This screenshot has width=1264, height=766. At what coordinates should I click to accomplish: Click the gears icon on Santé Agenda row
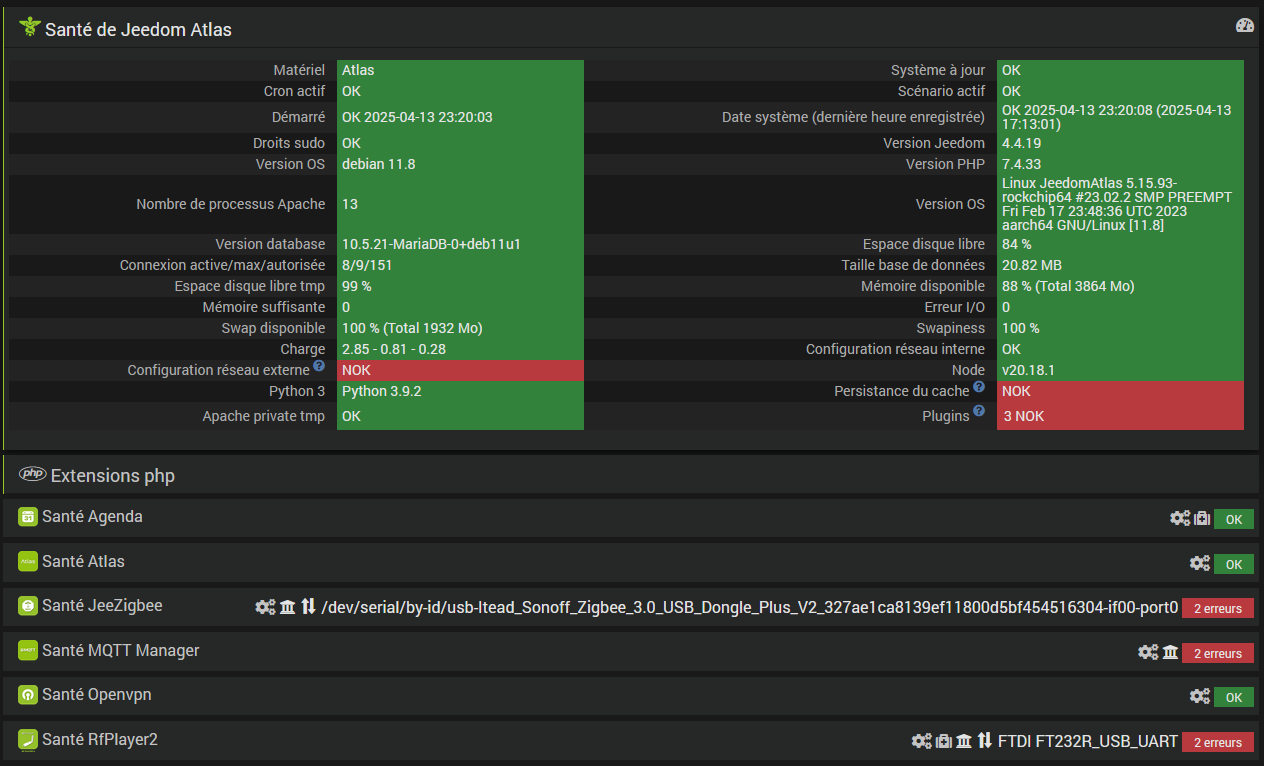tap(1180, 518)
